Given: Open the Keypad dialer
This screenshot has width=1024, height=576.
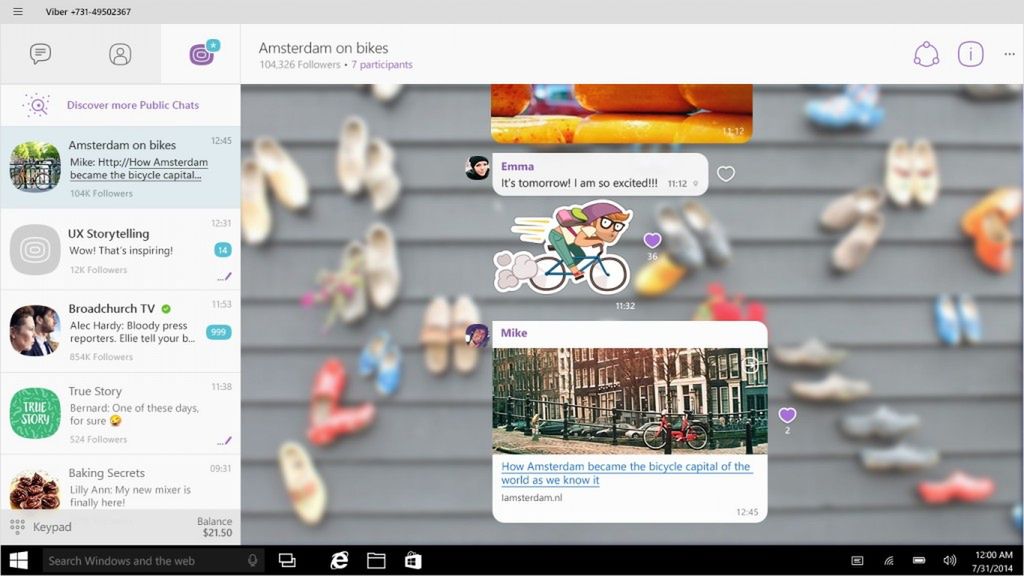Looking at the screenshot, I should pyautogui.click(x=40, y=526).
